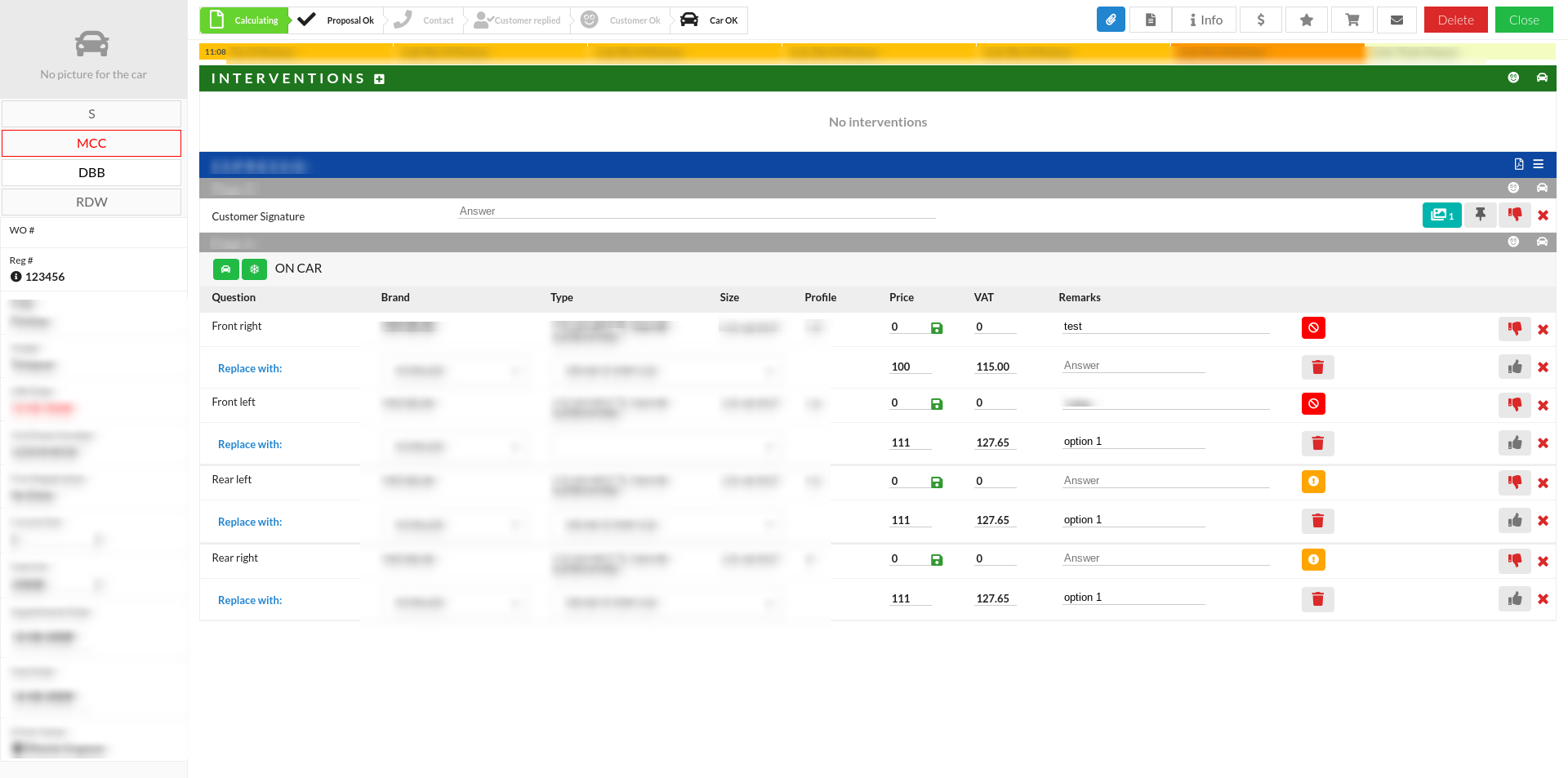1568x778 pixels.
Task: Open brand dropdown under Front left replacement
Action: (x=457, y=447)
